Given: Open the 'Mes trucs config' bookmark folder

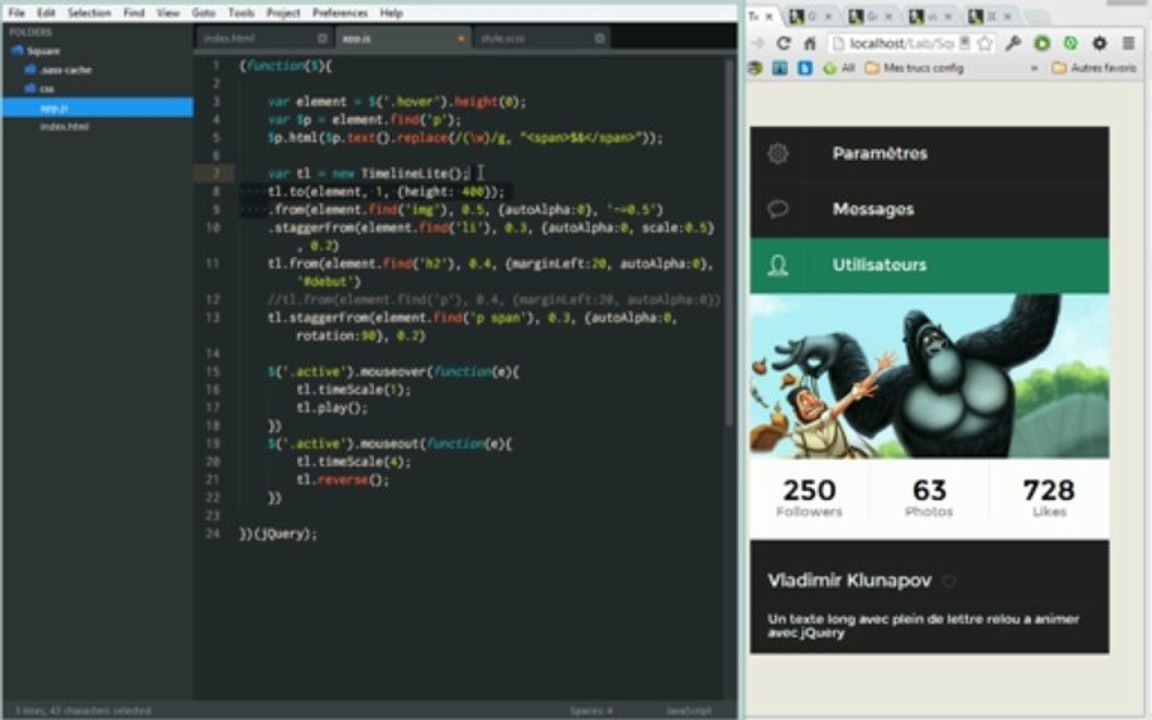Looking at the screenshot, I should pos(914,68).
